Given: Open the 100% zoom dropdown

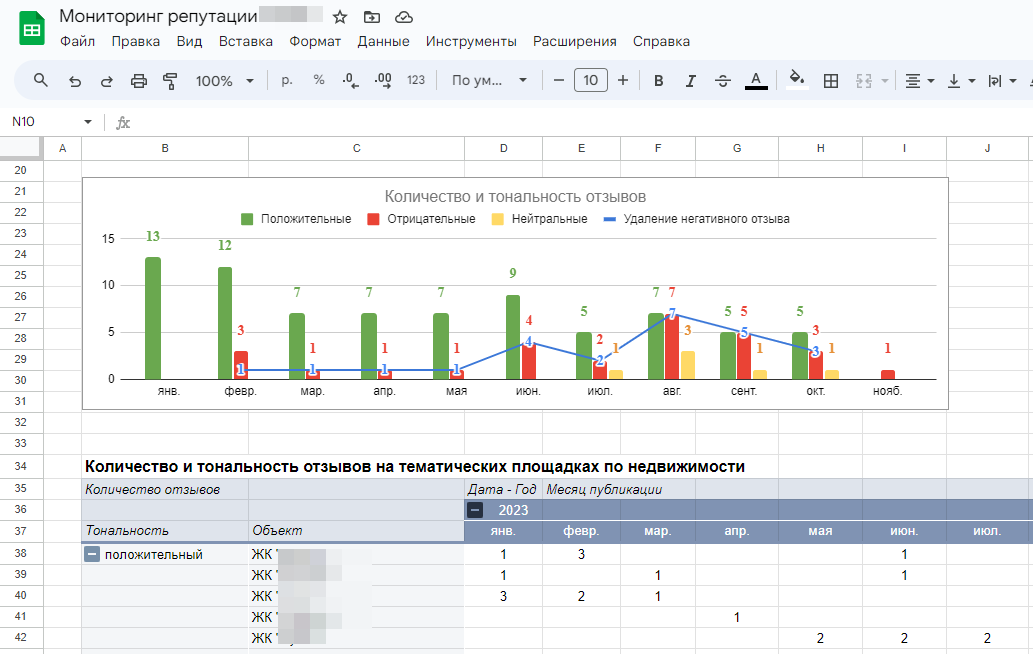Looking at the screenshot, I should tap(224, 81).
